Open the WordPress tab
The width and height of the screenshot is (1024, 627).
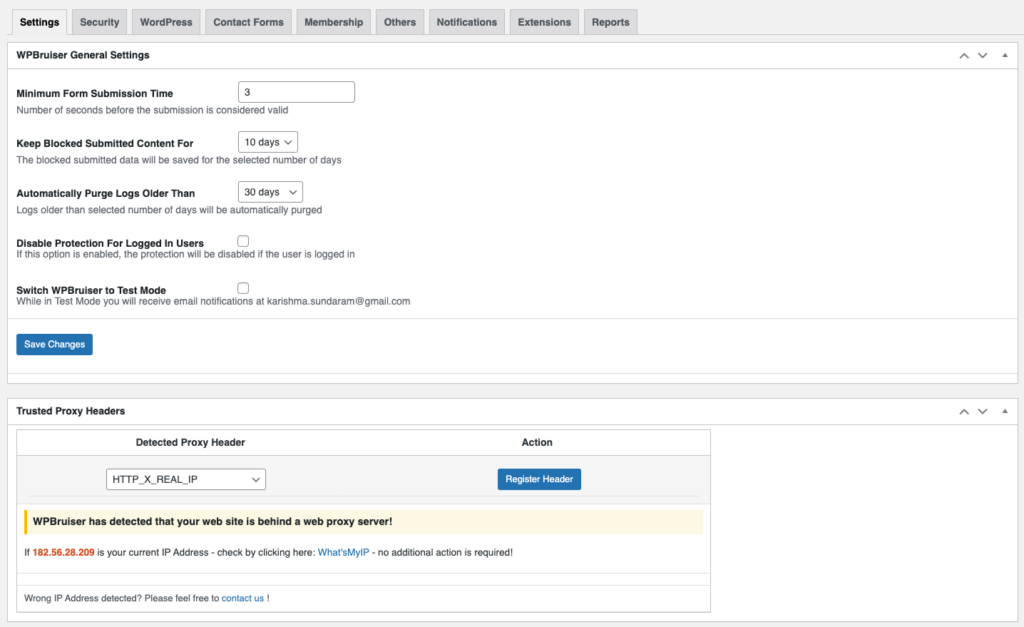166,22
